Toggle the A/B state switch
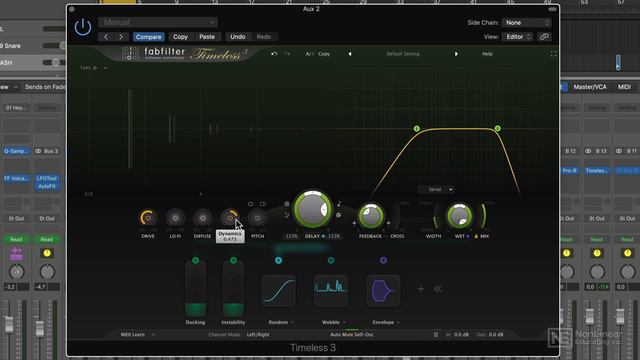 tap(309, 54)
